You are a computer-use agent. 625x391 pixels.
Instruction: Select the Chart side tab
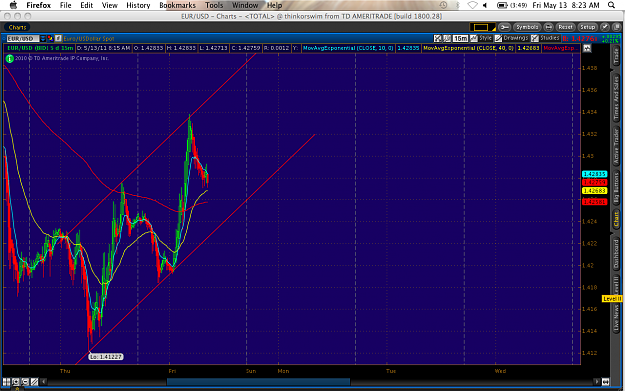616,220
